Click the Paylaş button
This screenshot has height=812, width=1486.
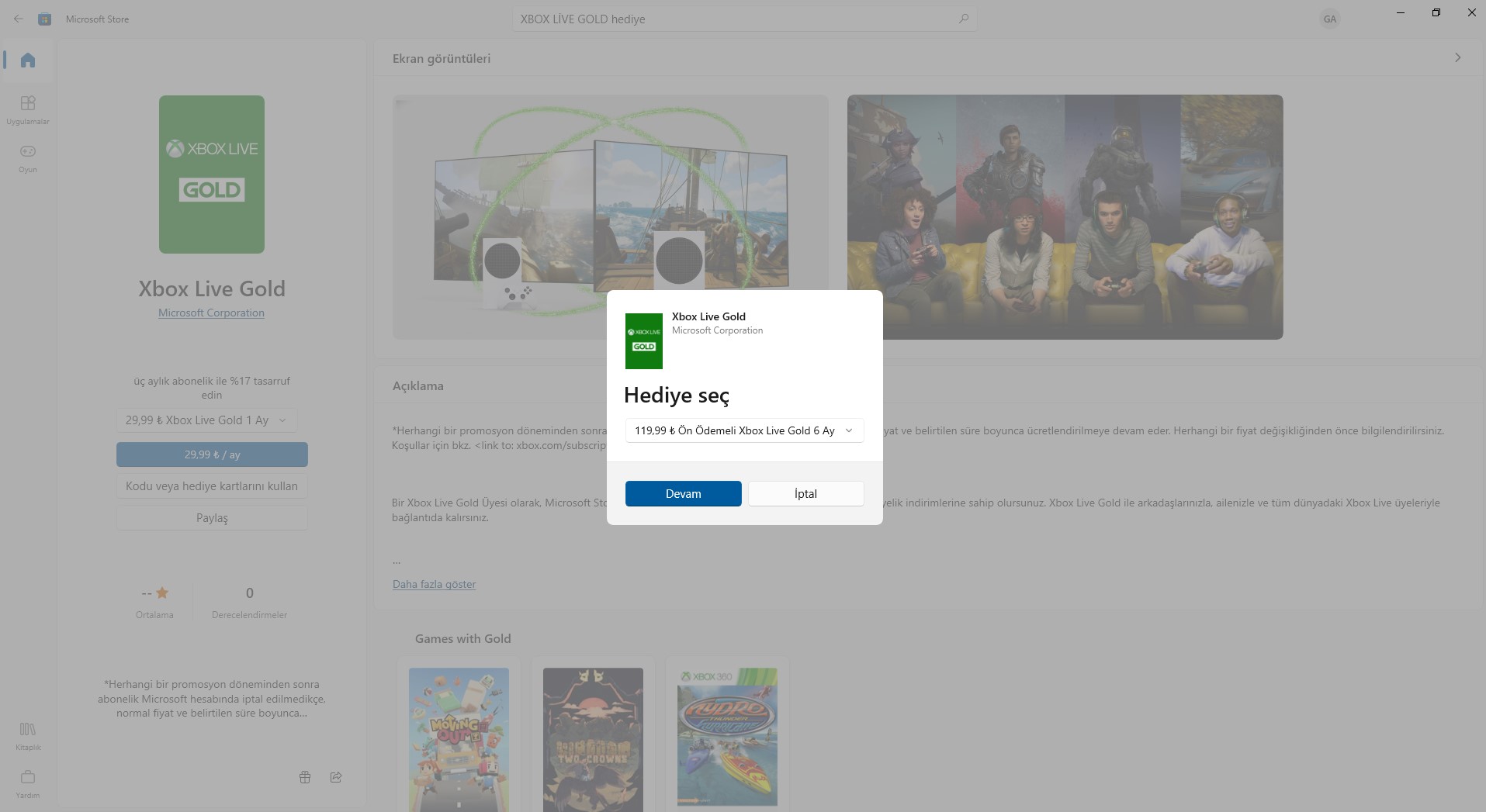point(212,518)
